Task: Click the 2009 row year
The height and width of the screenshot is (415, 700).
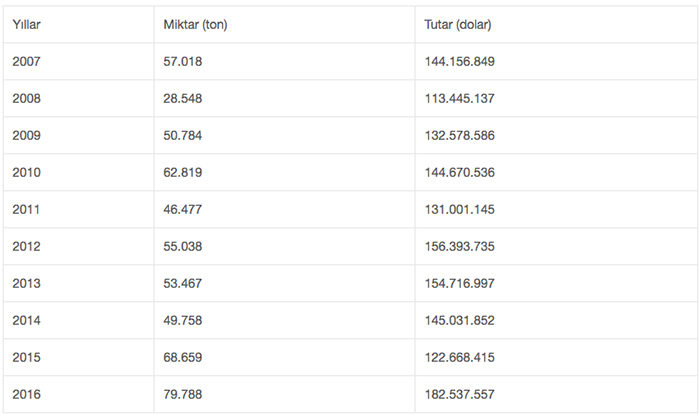Action: pyautogui.click(x=27, y=136)
